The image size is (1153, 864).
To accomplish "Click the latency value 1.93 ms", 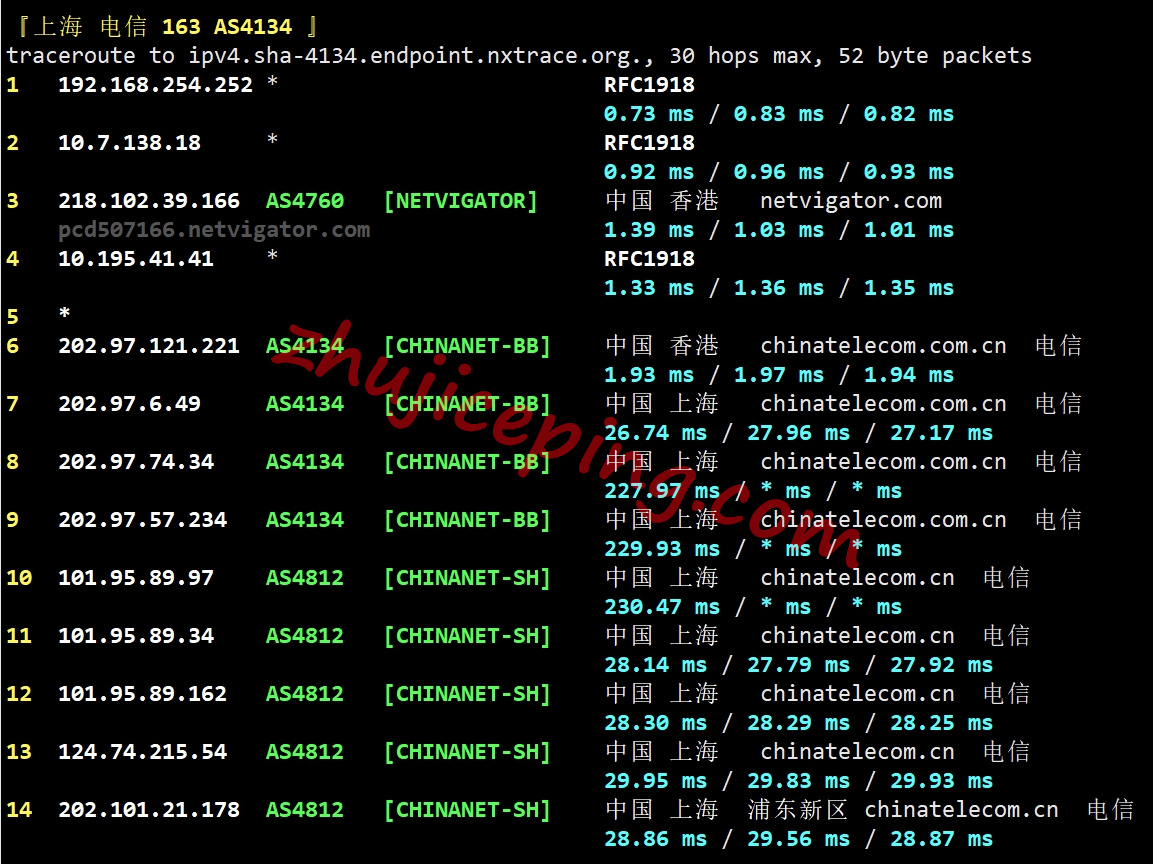I will click(649, 375).
